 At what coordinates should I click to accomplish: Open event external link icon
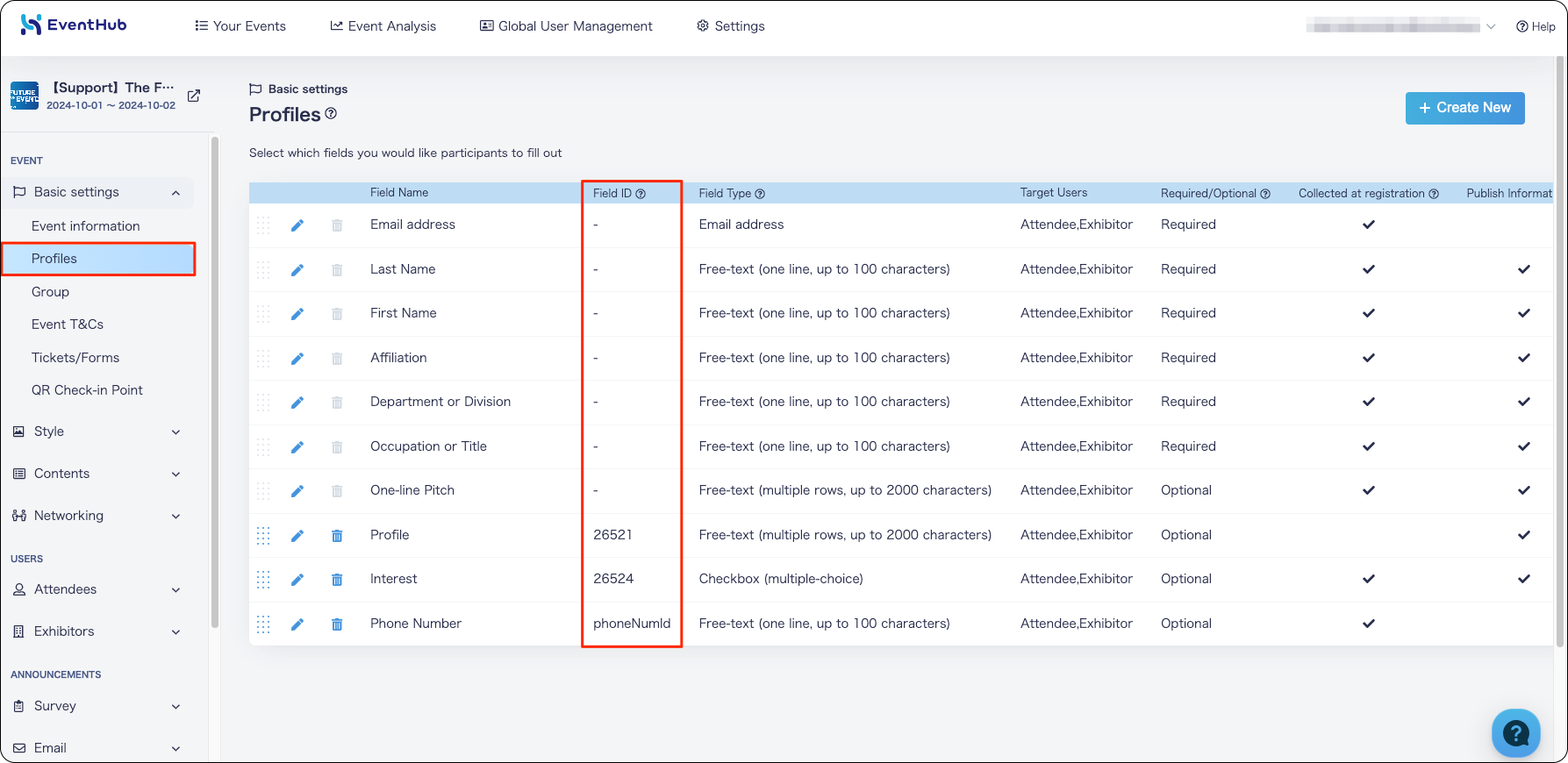pos(194,96)
